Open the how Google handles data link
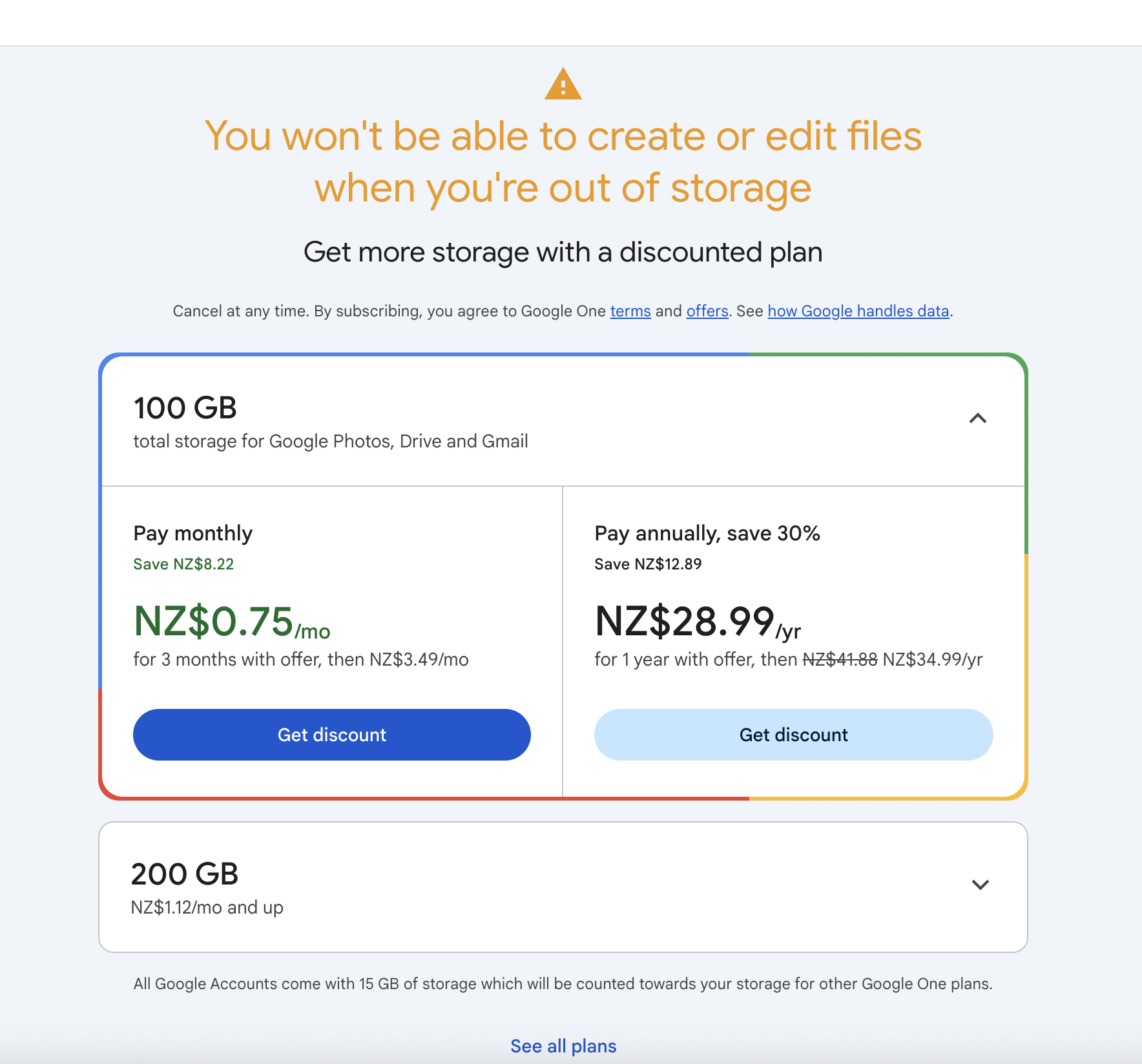1142x1064 pixels. pyautogui.click(x=858, y=311)
